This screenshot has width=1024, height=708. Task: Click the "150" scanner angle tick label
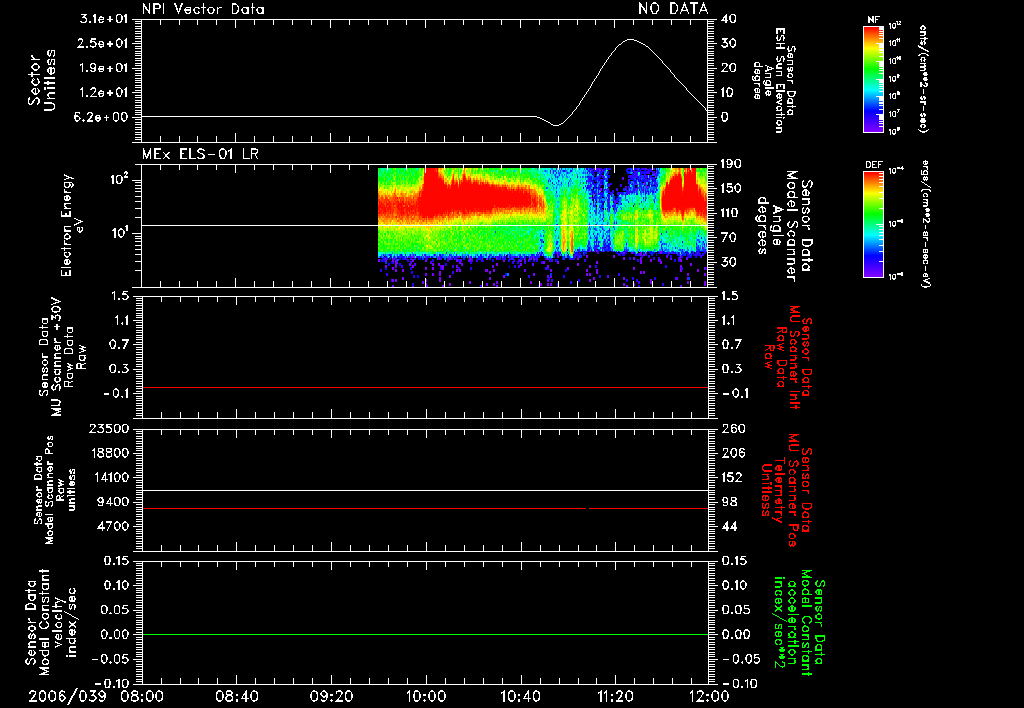(x=733, y=188)
